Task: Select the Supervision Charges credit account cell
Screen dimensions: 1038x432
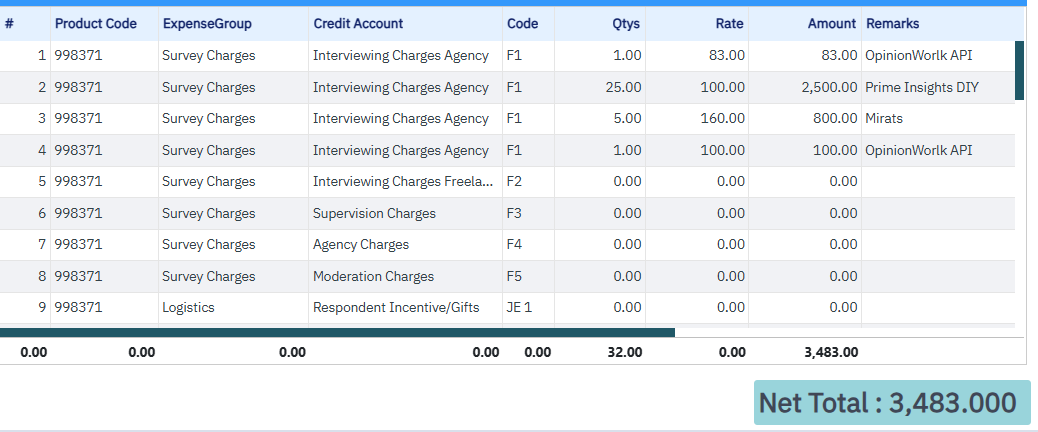Action: pos(405,213)
